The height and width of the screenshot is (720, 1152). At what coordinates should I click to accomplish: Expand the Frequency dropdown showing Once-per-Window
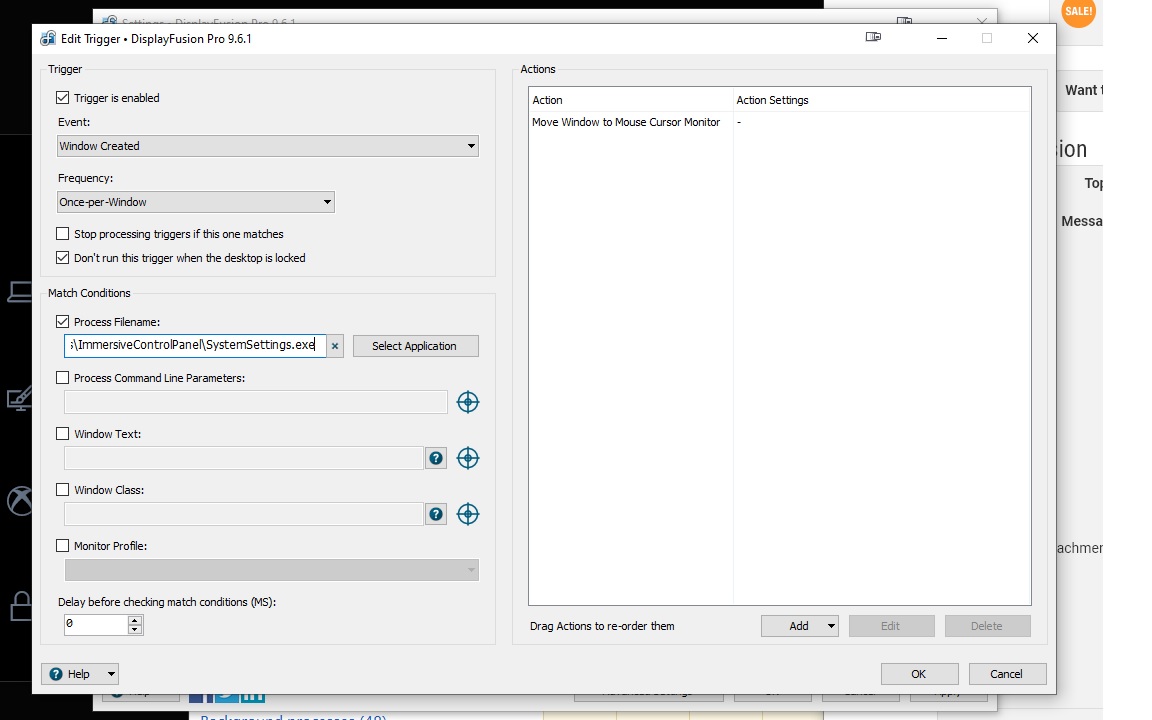pyautogui.click(x=196, y=202)
